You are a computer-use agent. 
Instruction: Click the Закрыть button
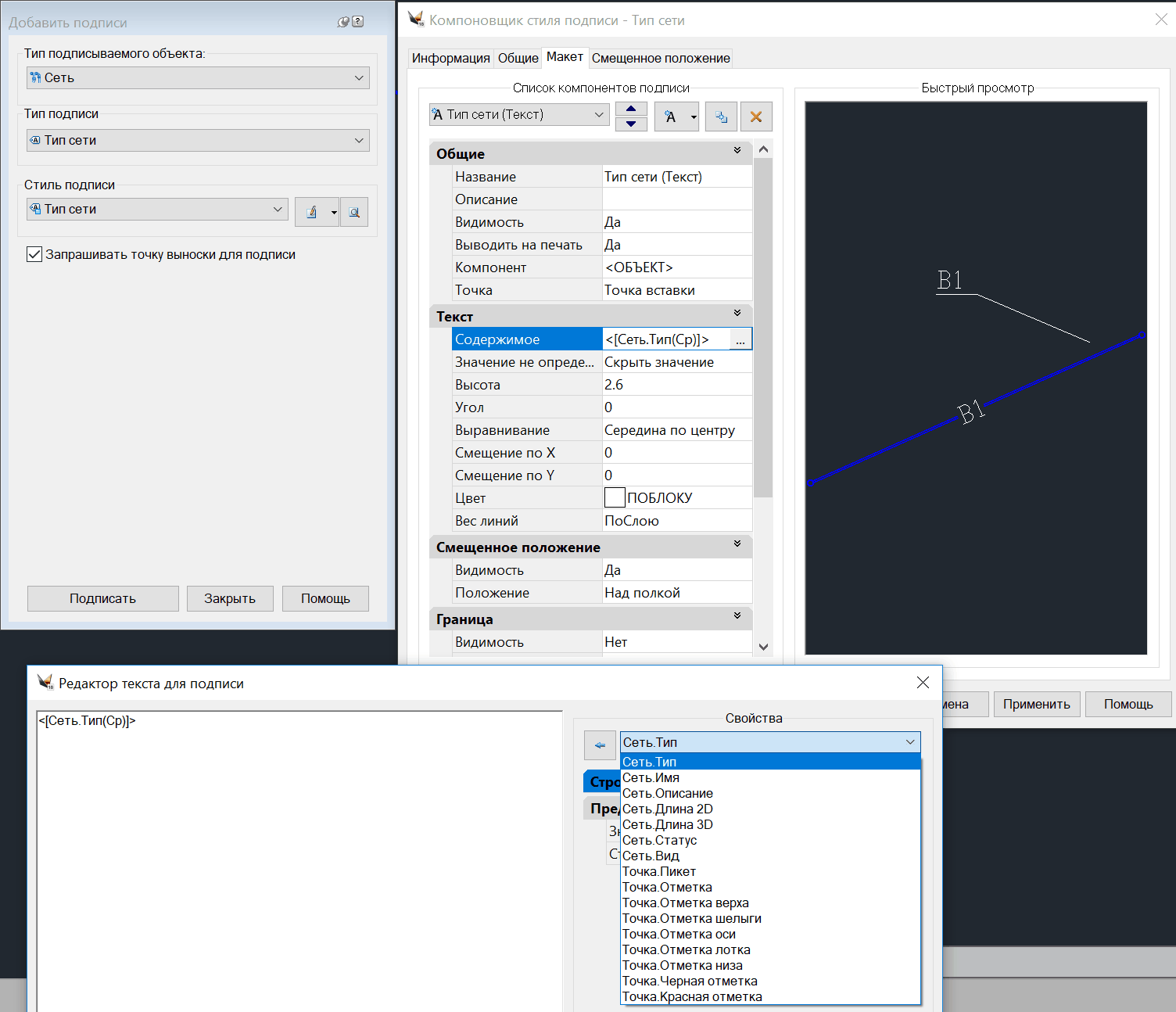230,598
